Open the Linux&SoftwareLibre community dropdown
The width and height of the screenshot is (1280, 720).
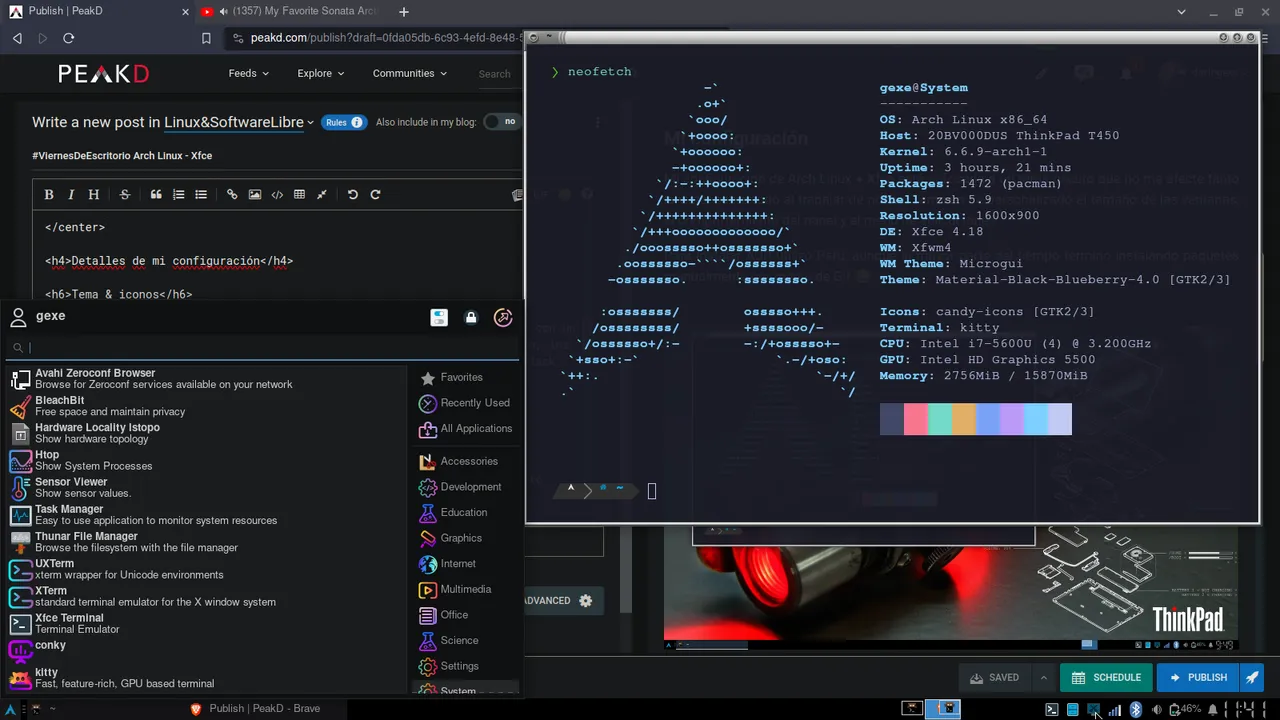coord(239,122)
